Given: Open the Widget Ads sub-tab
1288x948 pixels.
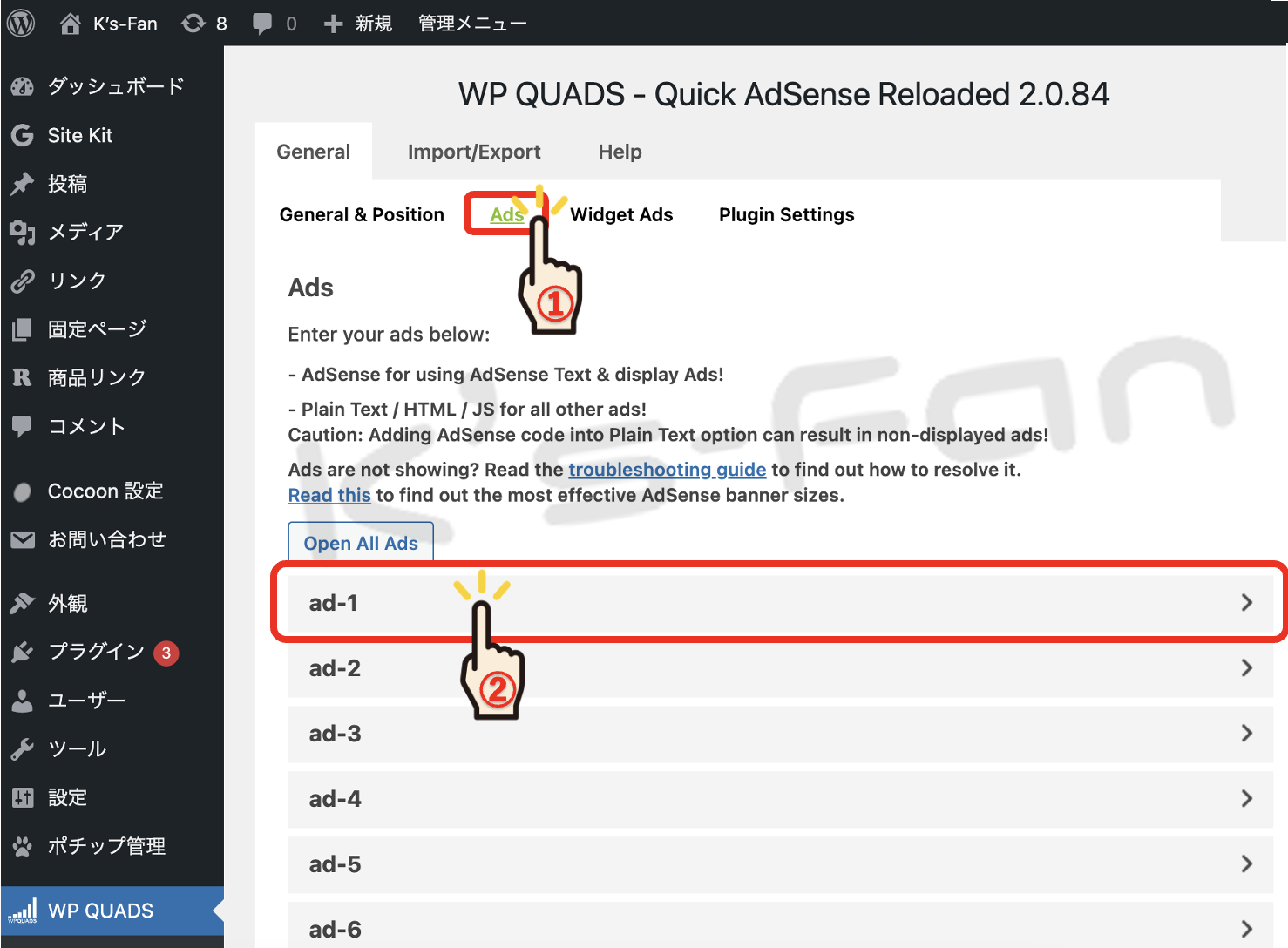Looking at the screenshot, I should click(620, 214).
